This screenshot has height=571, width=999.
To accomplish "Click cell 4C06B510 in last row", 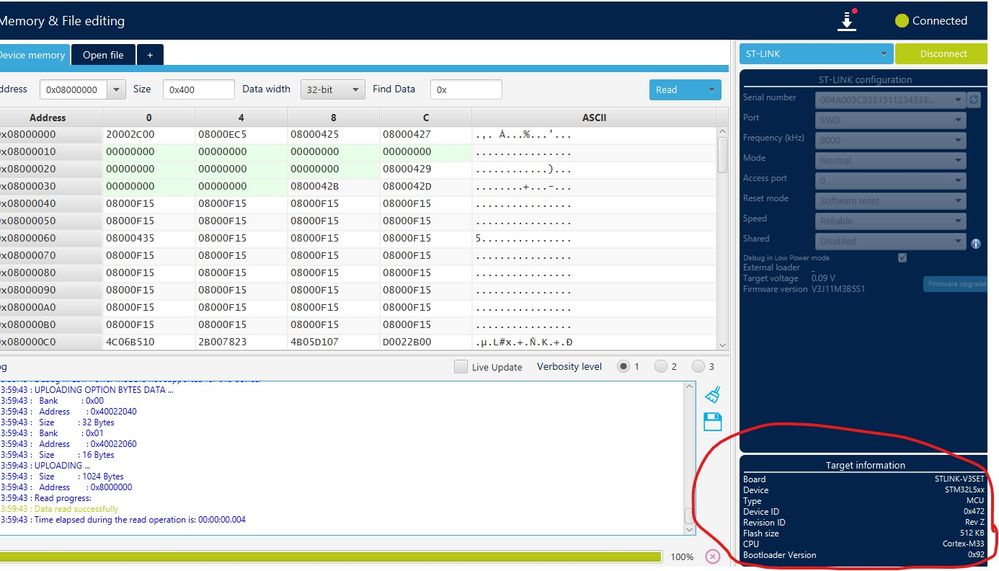I will point(148,342).
